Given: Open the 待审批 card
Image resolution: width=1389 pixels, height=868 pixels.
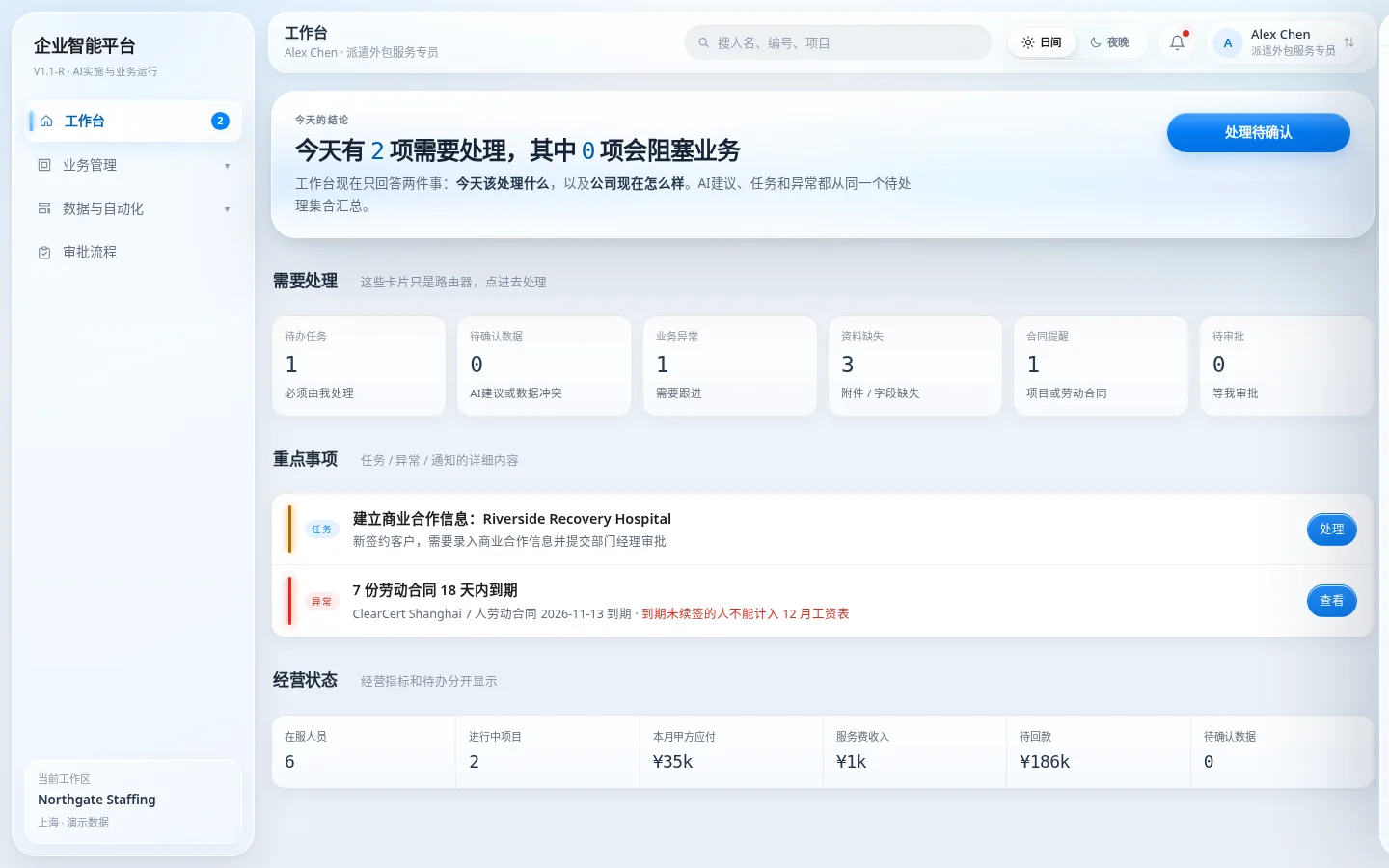Looking at the screenshot, I should point(1286,366).
